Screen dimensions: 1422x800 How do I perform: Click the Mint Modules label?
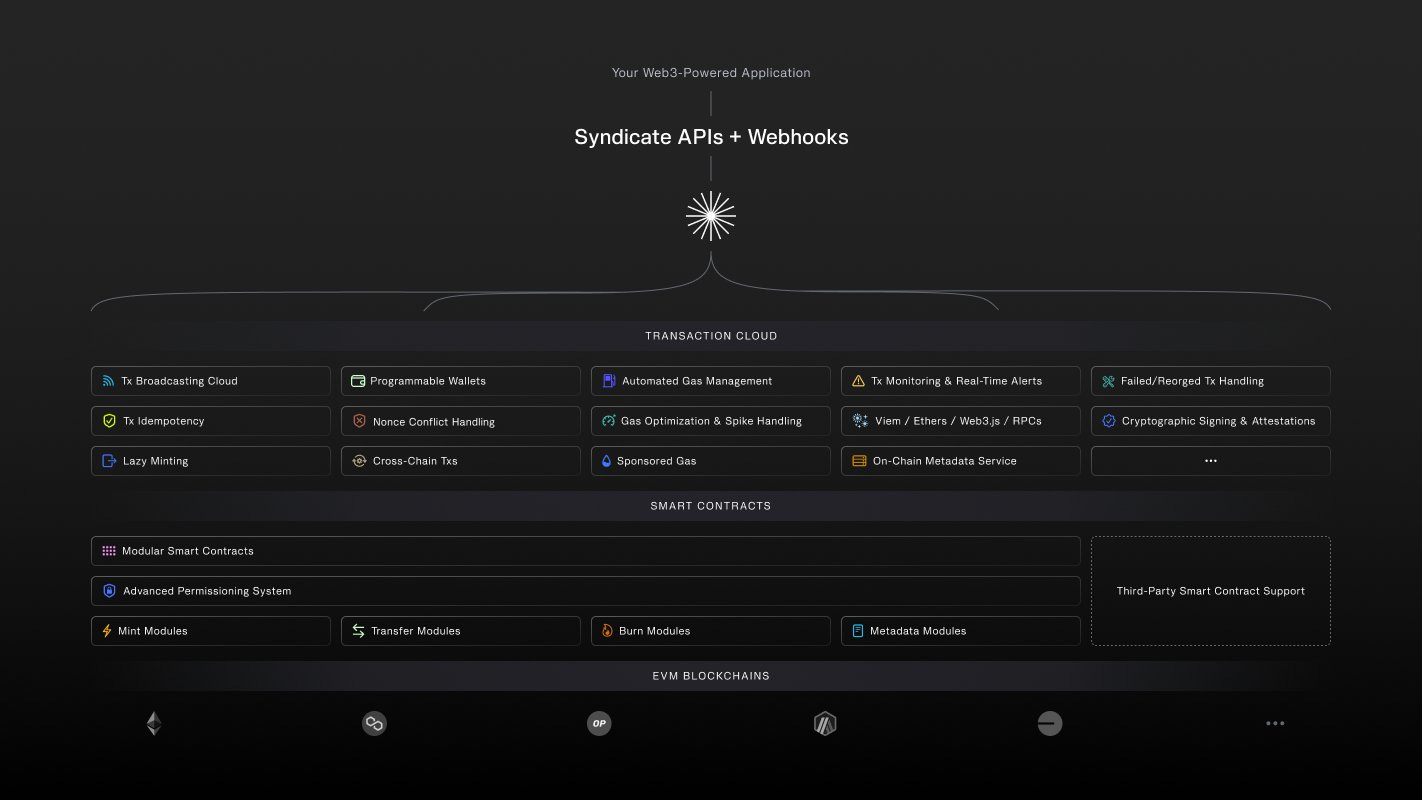pos(153,631)
